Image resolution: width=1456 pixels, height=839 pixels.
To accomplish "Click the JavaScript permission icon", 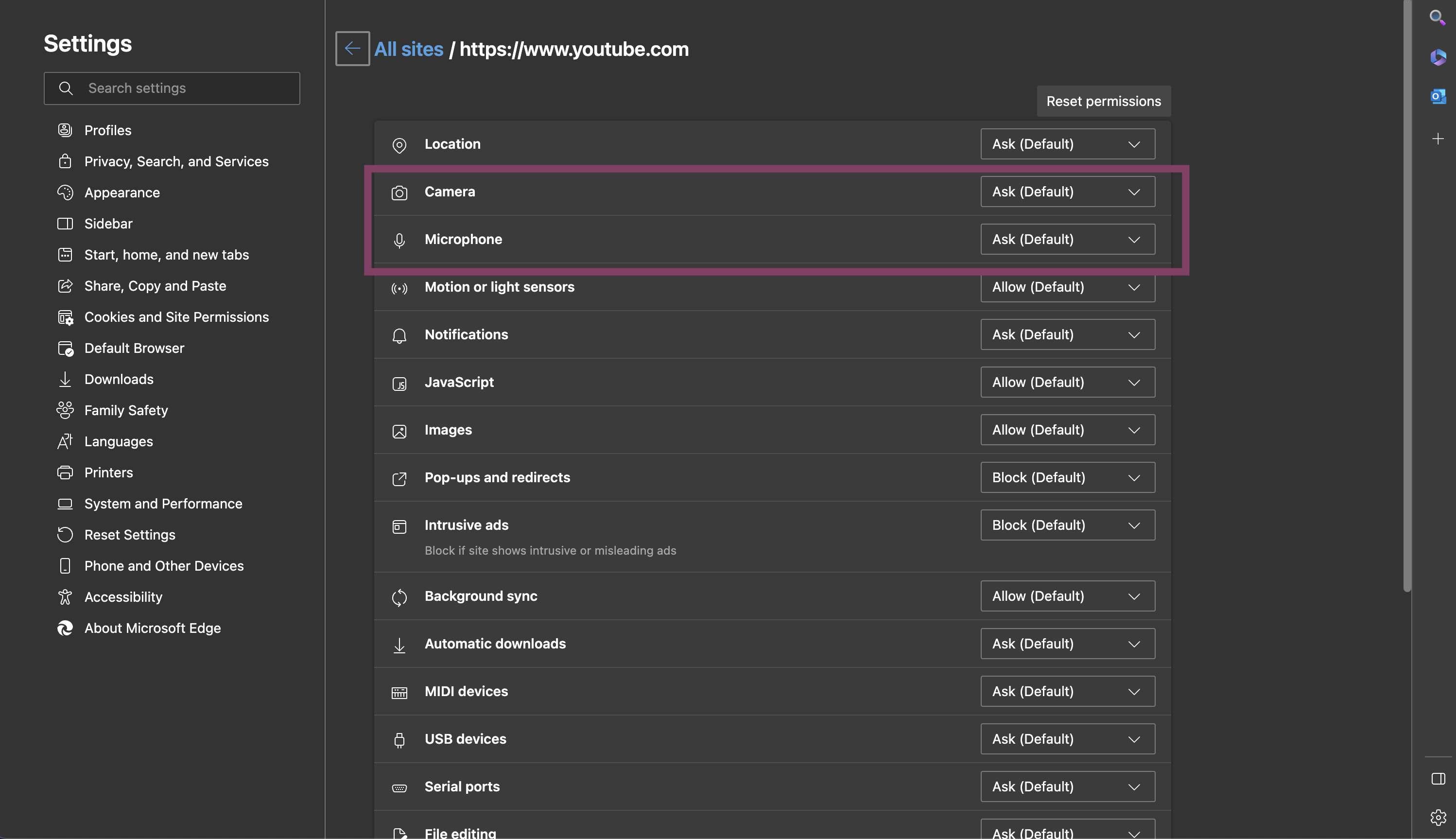I will (x=399, y=384).
